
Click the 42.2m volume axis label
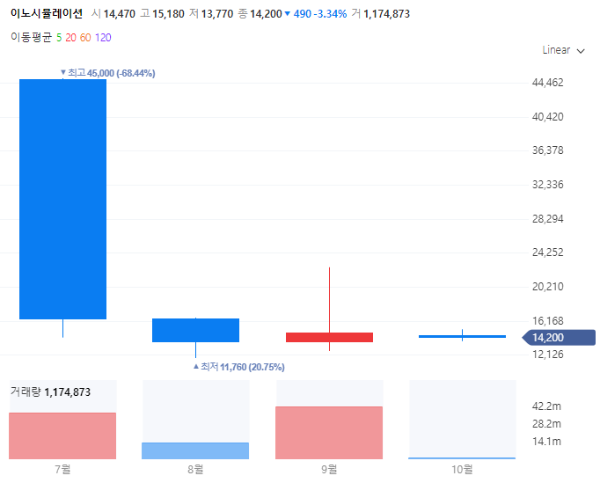[x=546, y=406]
